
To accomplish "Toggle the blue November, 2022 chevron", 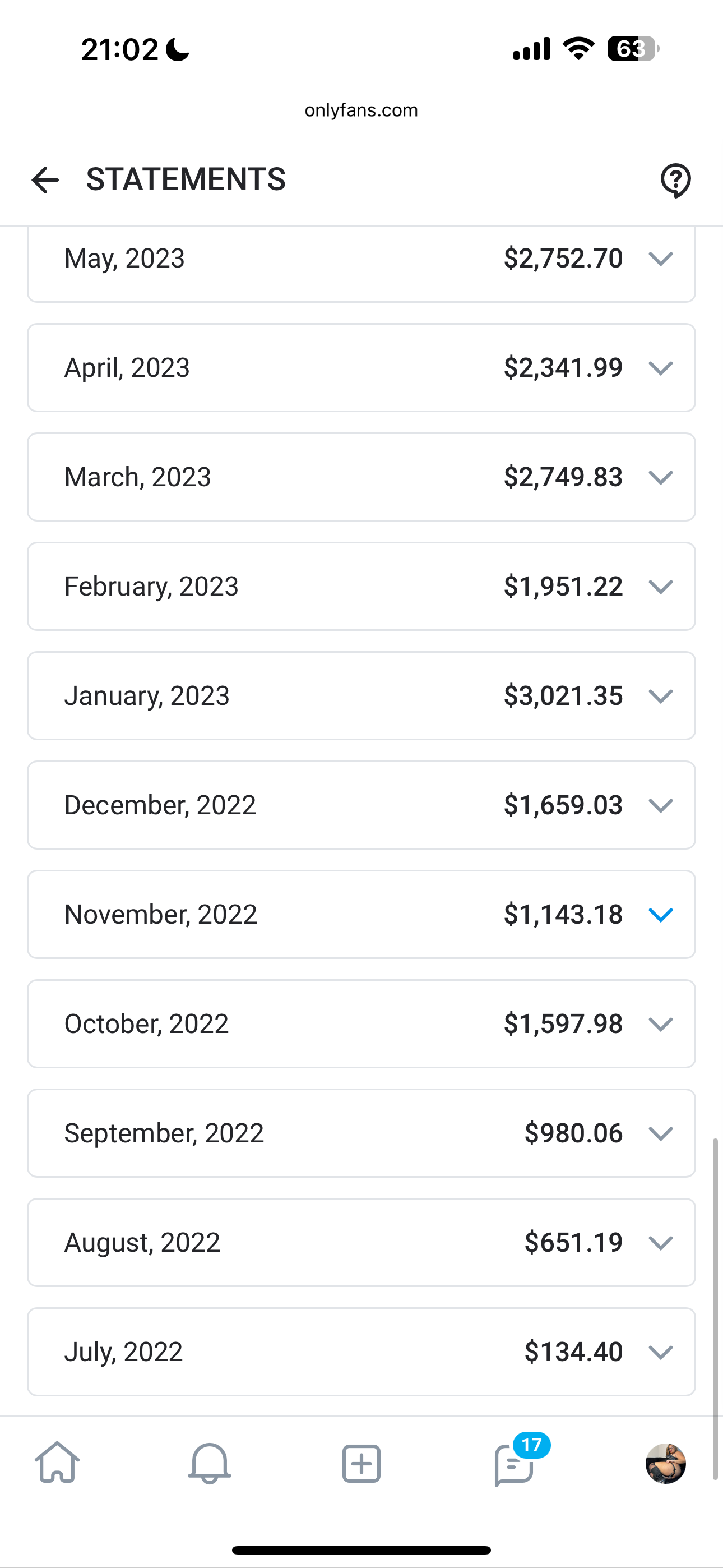I will [x=660, y=914].
